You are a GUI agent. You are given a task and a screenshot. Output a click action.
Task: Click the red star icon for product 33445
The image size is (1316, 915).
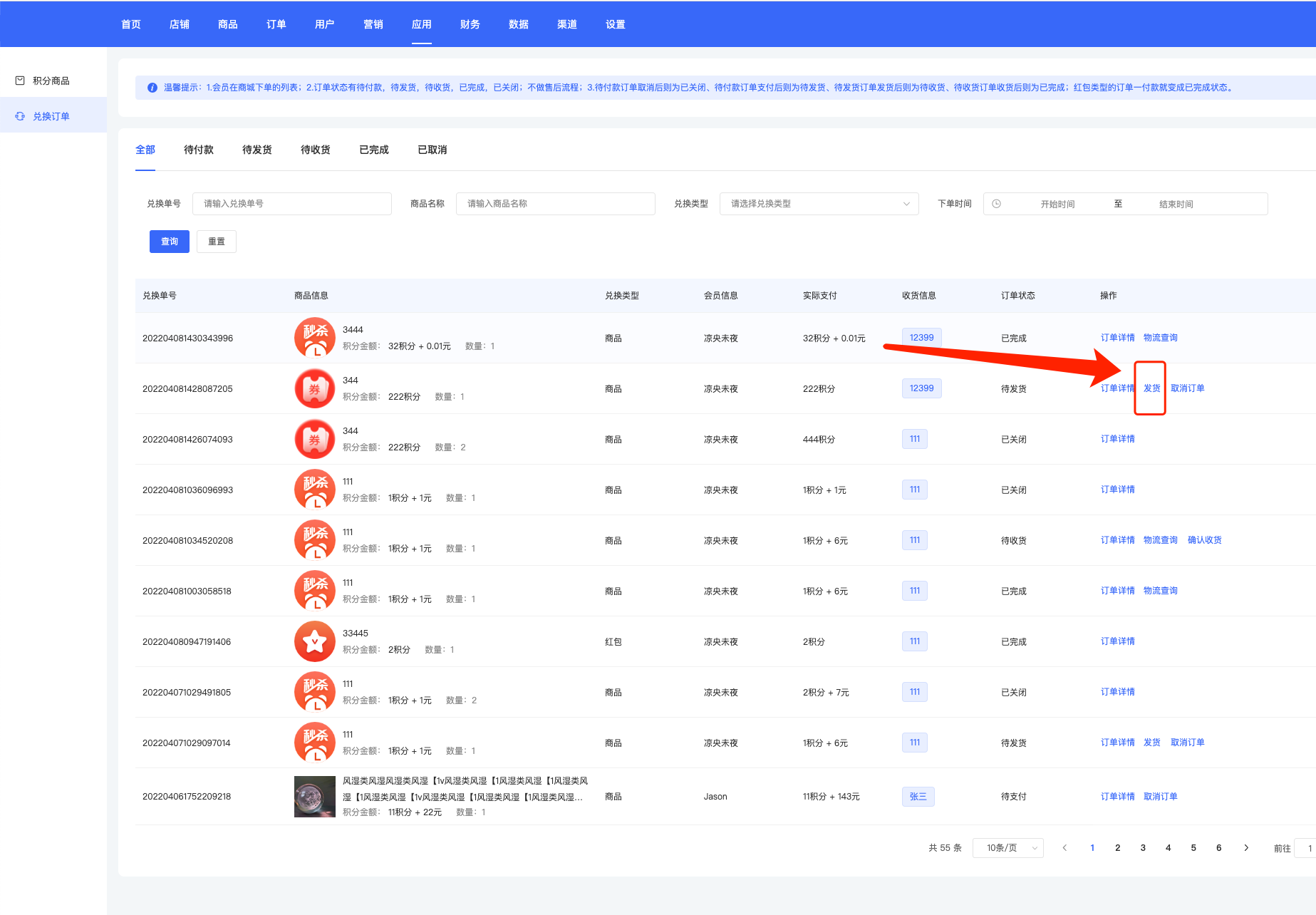(x=314, y=641)
